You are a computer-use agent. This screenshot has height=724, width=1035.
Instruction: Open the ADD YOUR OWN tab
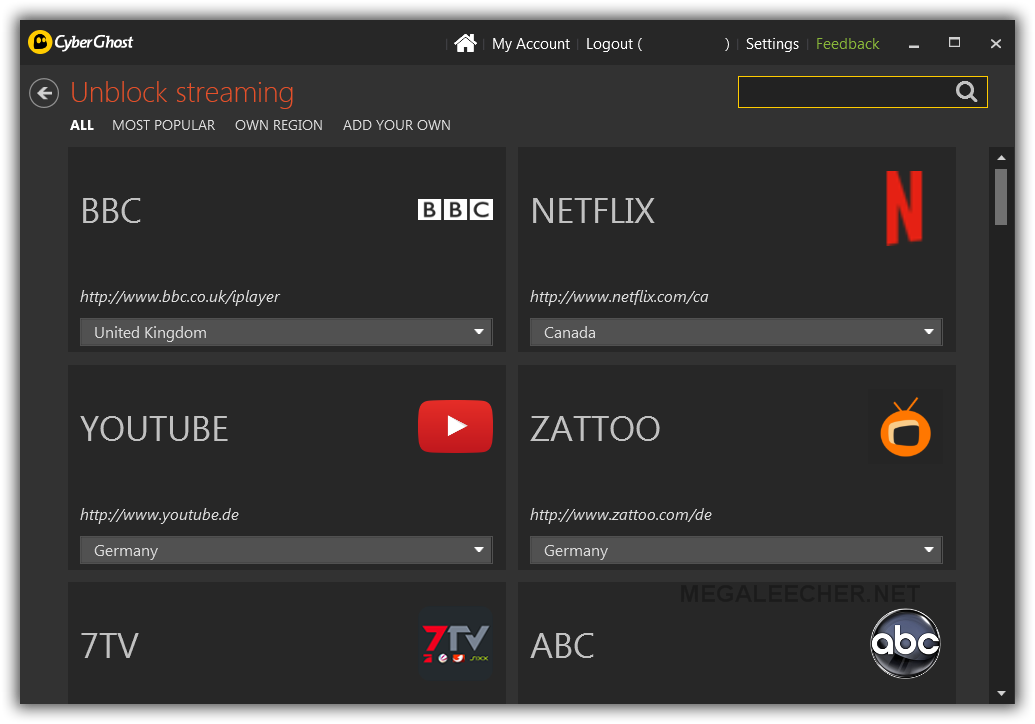pyautogui.click(x=397, y=125)
